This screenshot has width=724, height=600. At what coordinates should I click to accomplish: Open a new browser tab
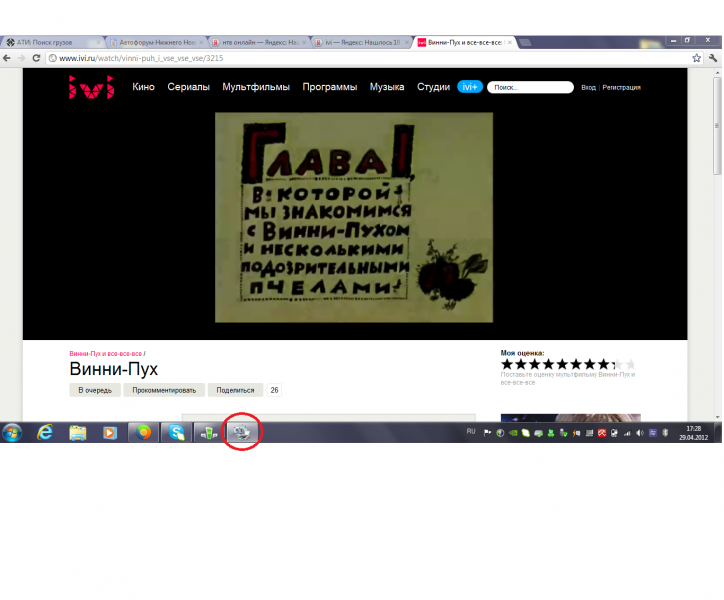(525, 43)
